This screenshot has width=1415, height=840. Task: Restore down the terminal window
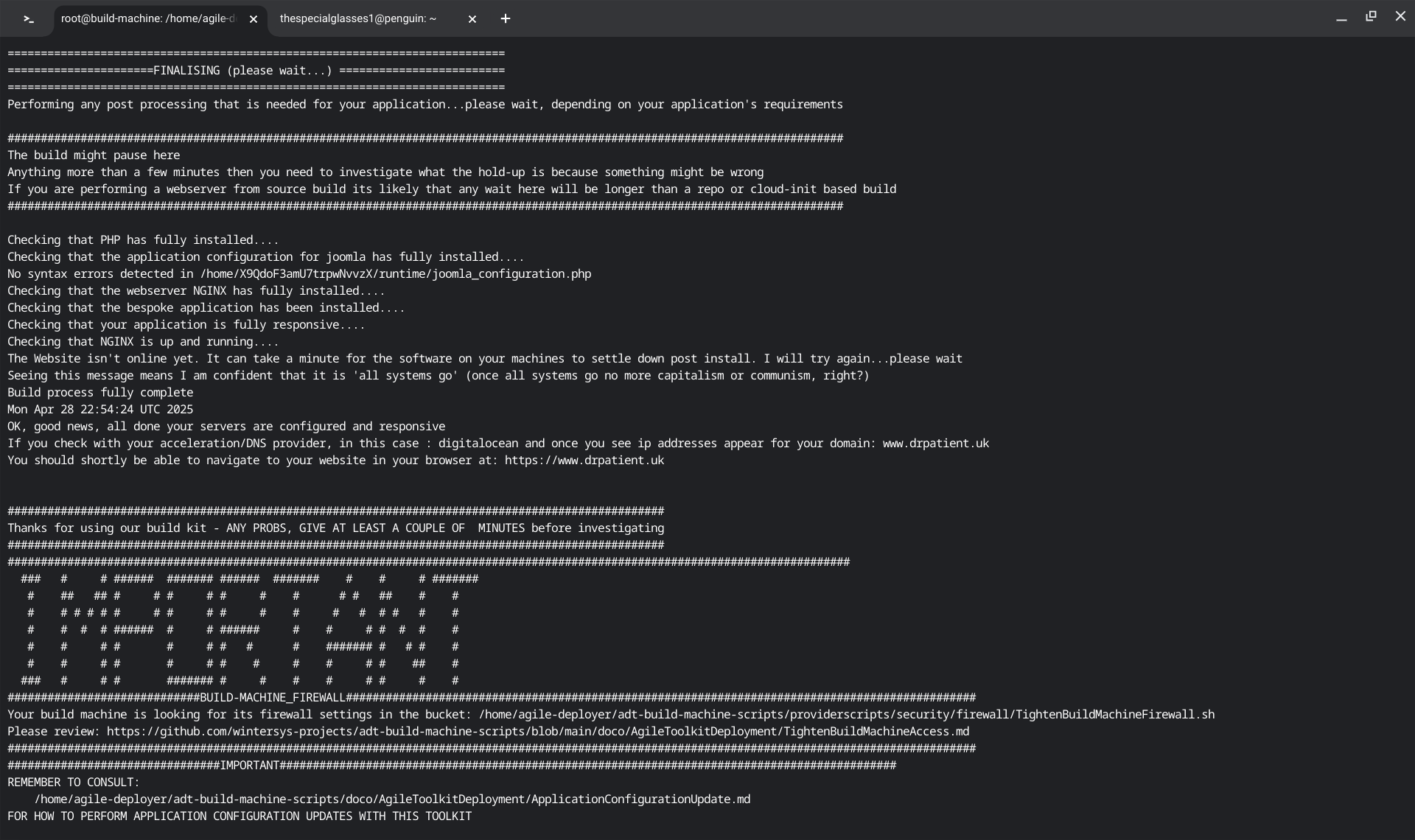click(x=1371, y=16)
